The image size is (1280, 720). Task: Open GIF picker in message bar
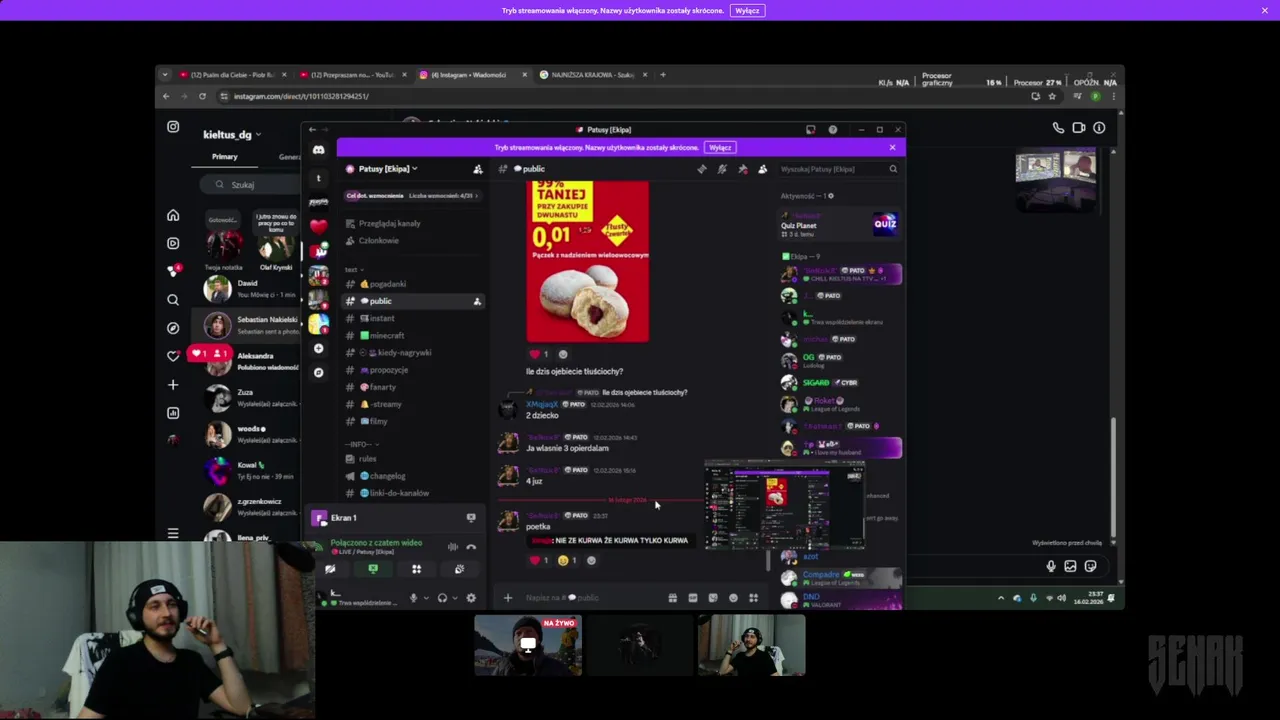(x=693, y=598)
